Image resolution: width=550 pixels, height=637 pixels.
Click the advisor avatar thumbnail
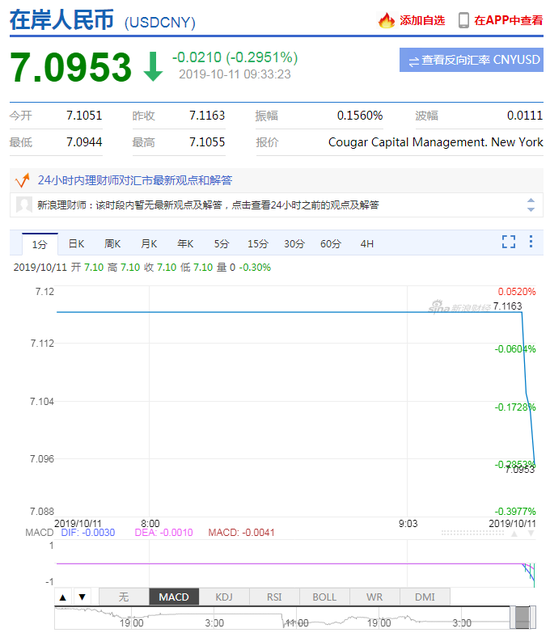(x=24, y=204)
